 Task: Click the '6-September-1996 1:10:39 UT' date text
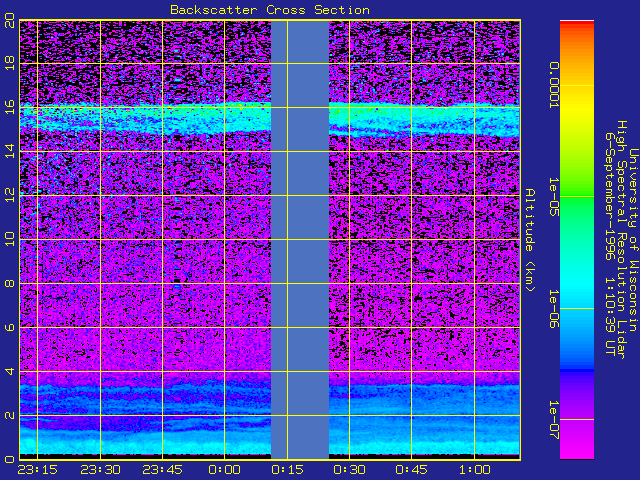coord(610,244)
